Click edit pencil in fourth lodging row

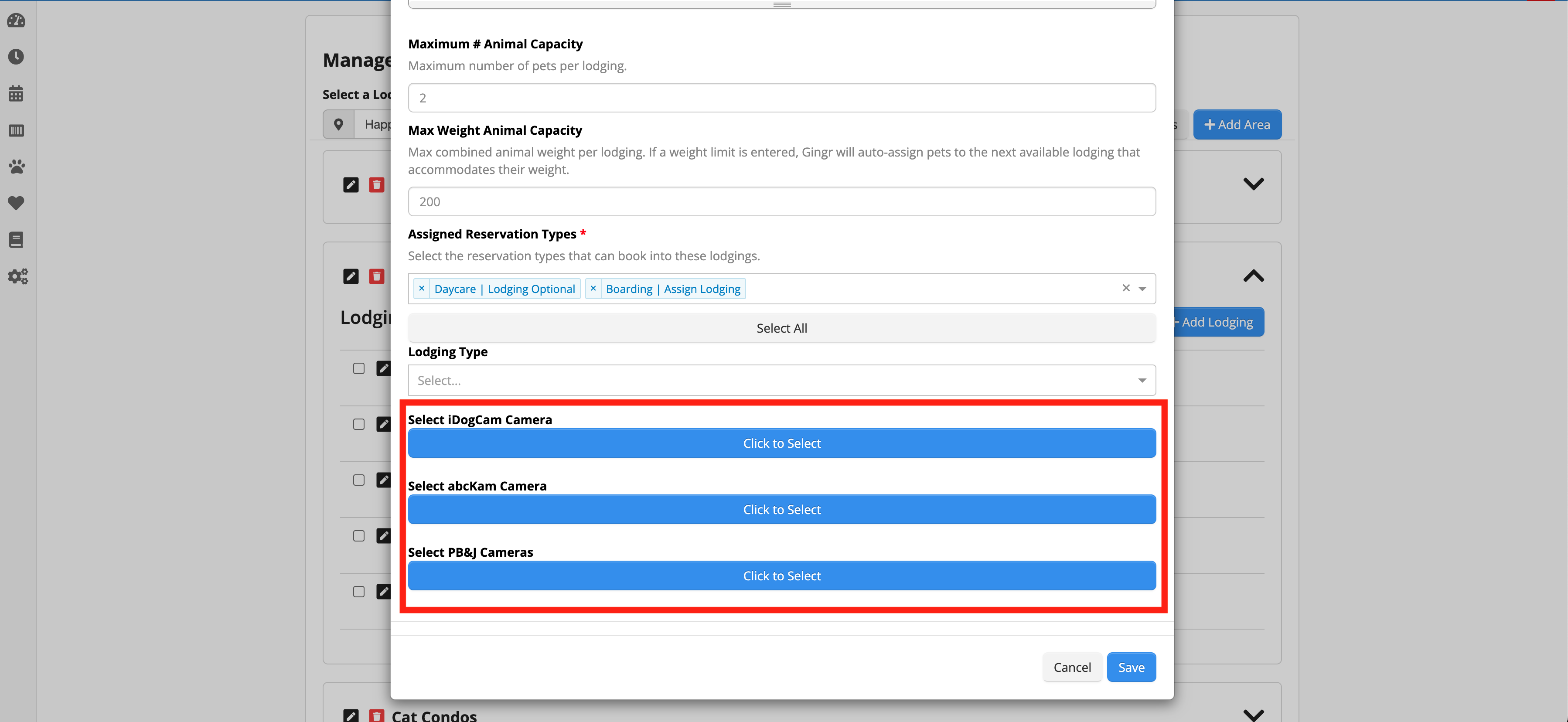(x=383, y=536)
